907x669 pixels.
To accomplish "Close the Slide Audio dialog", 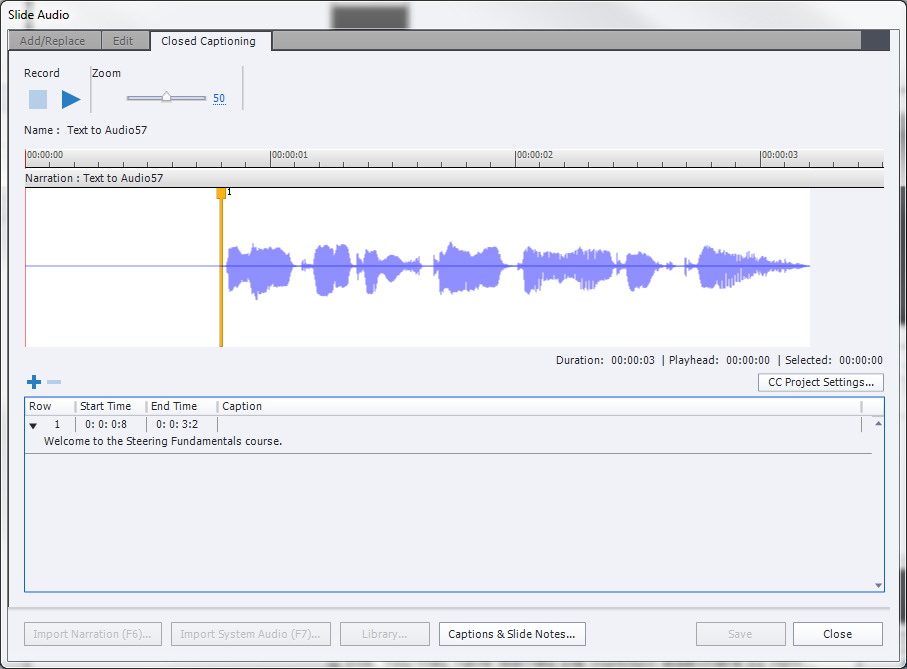I will (x=837, y=634).
